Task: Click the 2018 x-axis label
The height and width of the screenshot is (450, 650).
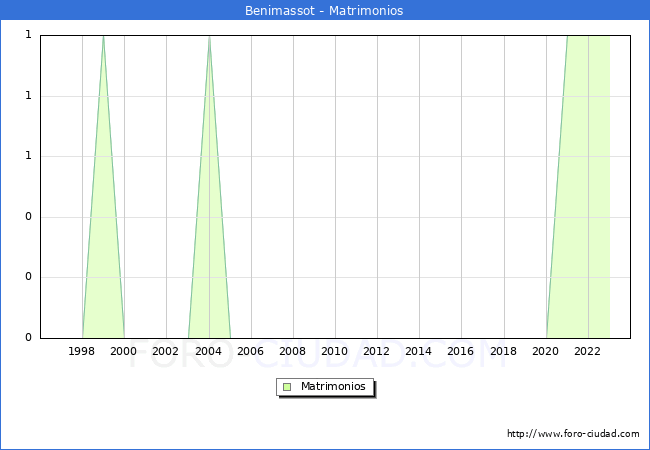Action: 504,351
